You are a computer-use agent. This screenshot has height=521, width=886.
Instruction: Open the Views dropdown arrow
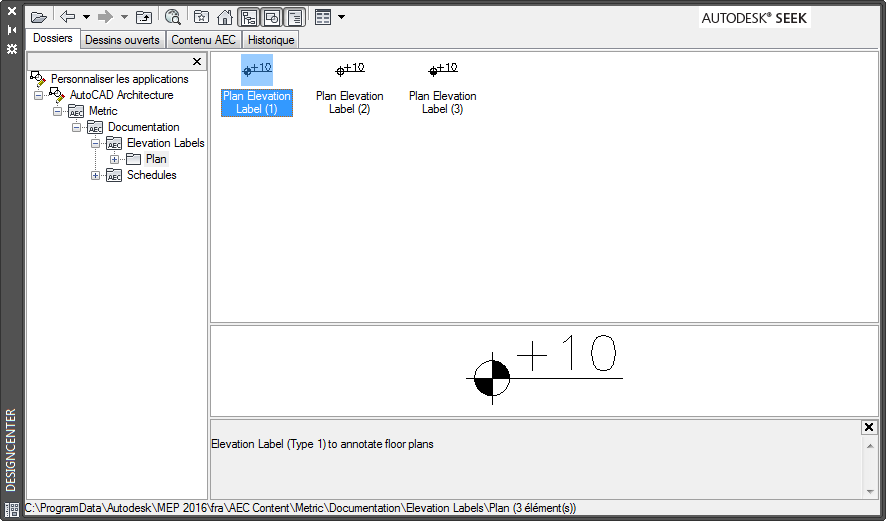(x=341, y=17)
